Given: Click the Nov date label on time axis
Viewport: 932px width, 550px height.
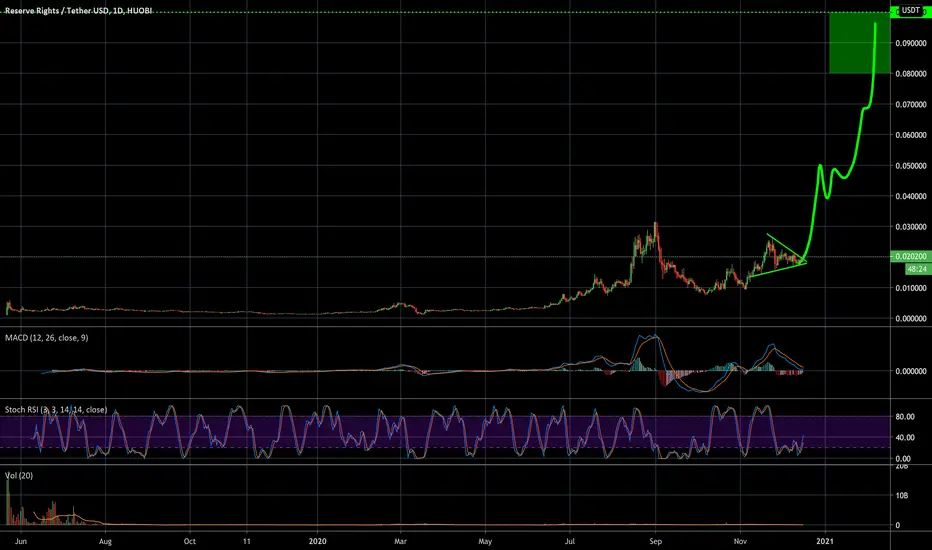Looking at the screenshot, I should click(x=740, y=541).
